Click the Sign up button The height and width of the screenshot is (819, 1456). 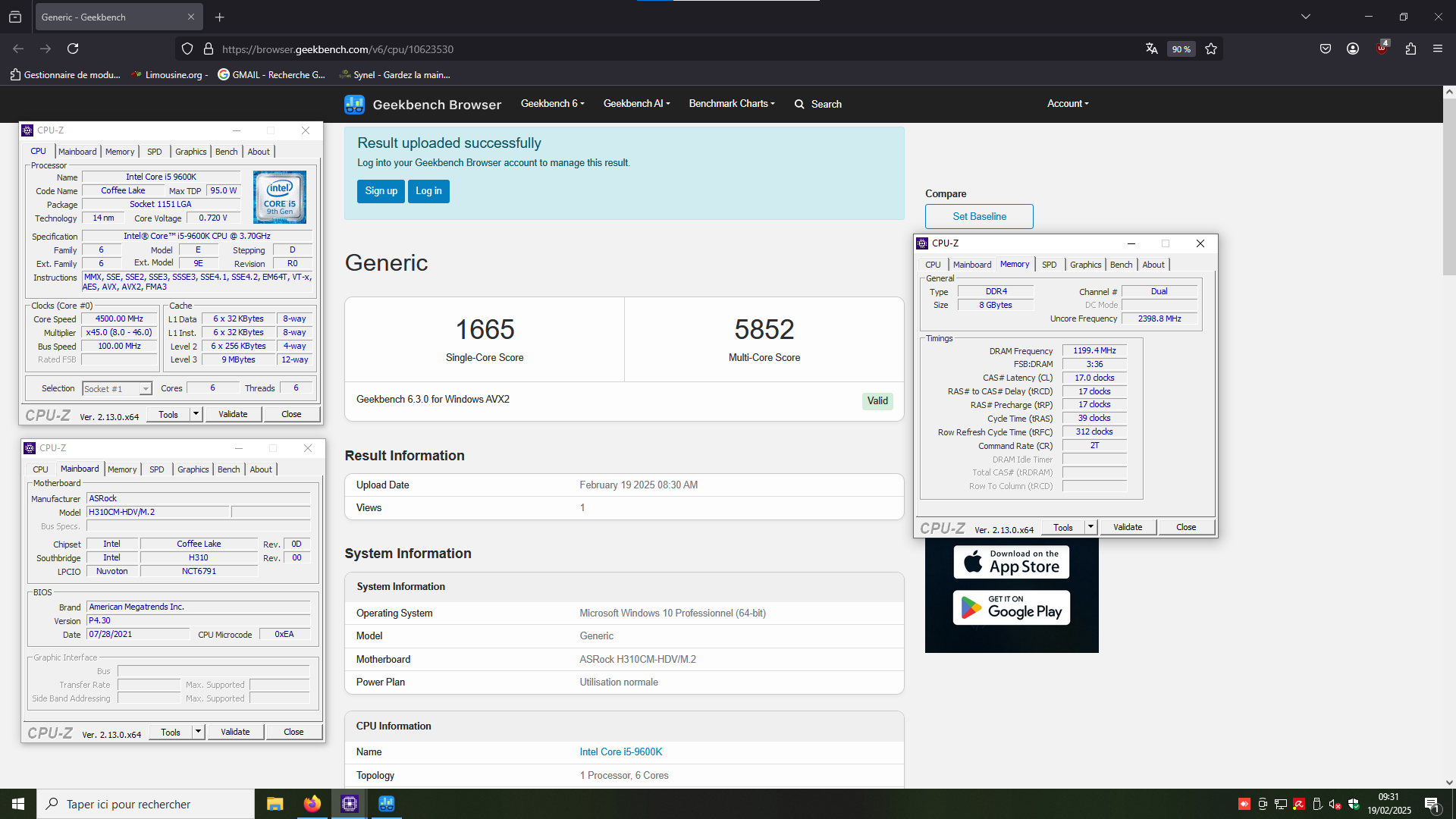[x=381, y=191]
